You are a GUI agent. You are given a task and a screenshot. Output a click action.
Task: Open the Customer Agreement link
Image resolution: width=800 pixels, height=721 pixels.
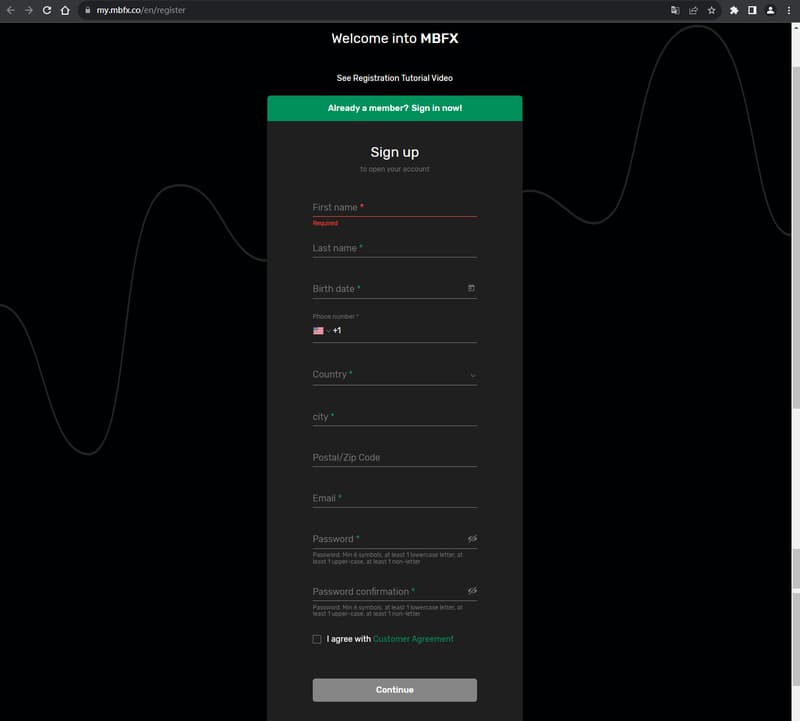pyautogui.click(x=413, y=639)
